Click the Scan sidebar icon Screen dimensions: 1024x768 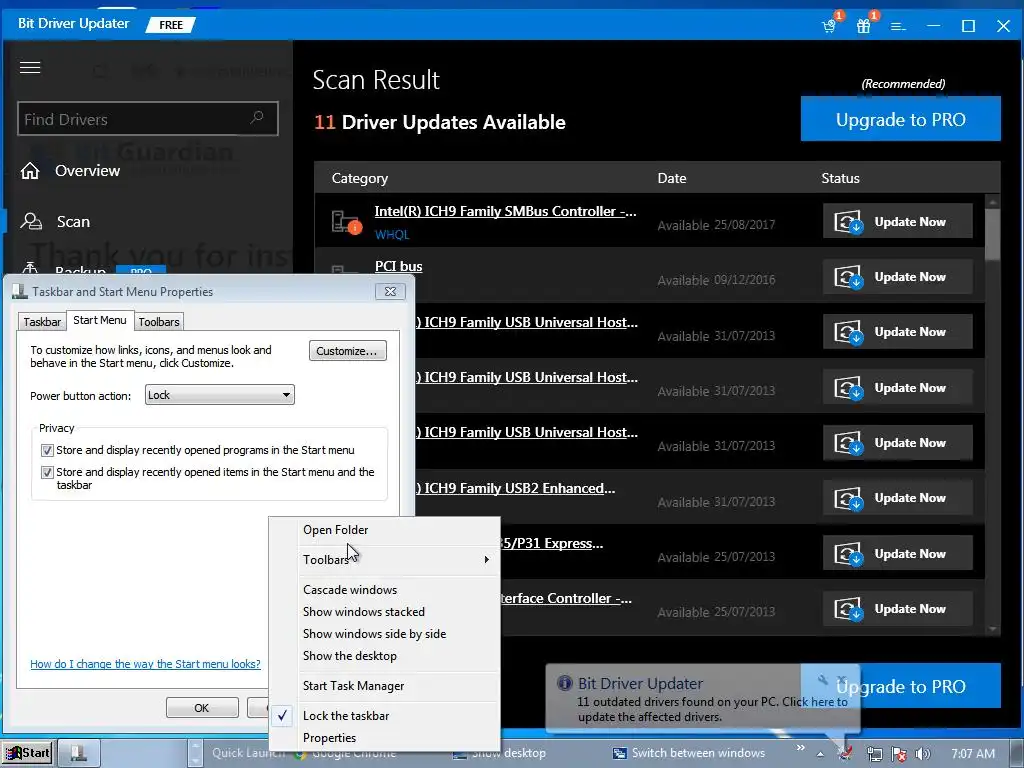click(31, 221)
